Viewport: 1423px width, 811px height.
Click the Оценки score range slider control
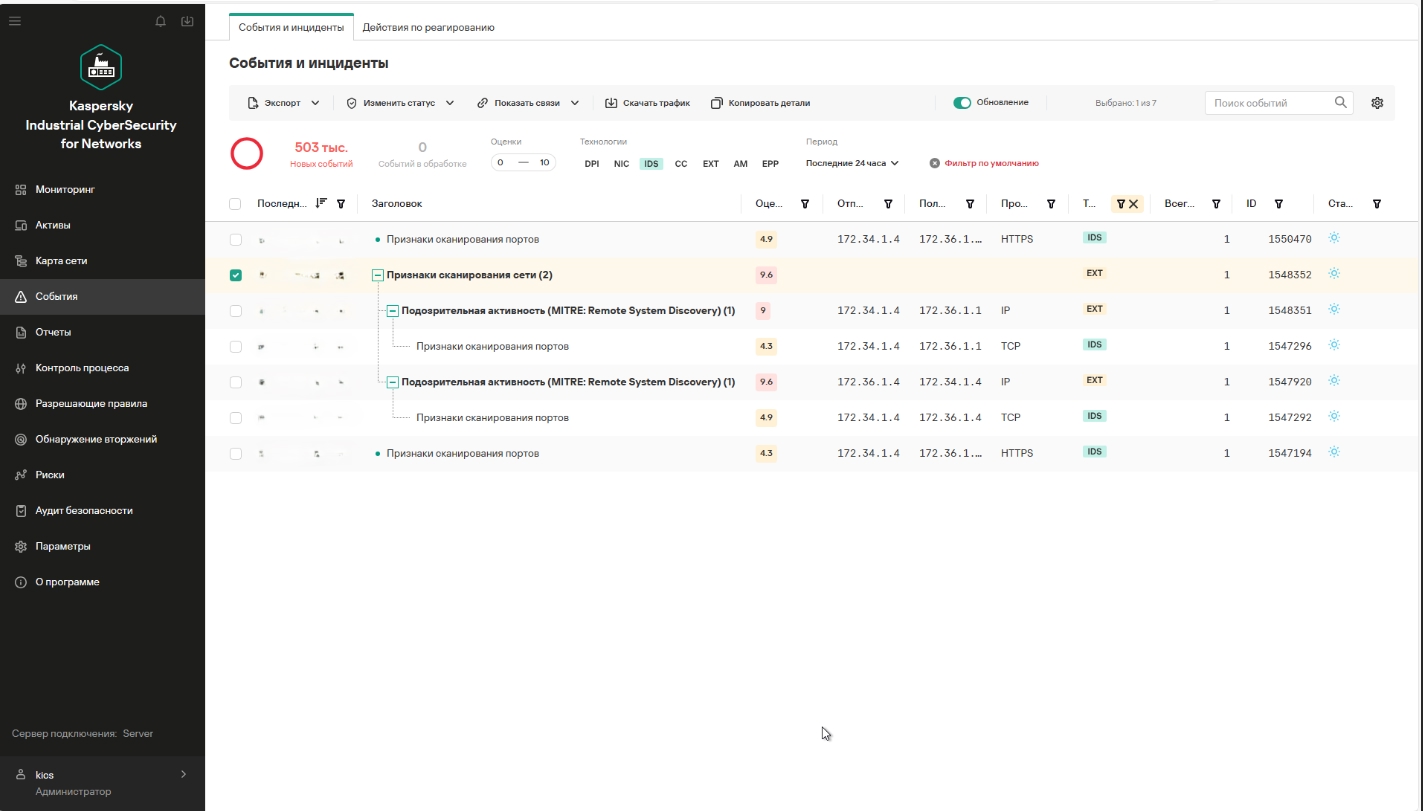523,162
